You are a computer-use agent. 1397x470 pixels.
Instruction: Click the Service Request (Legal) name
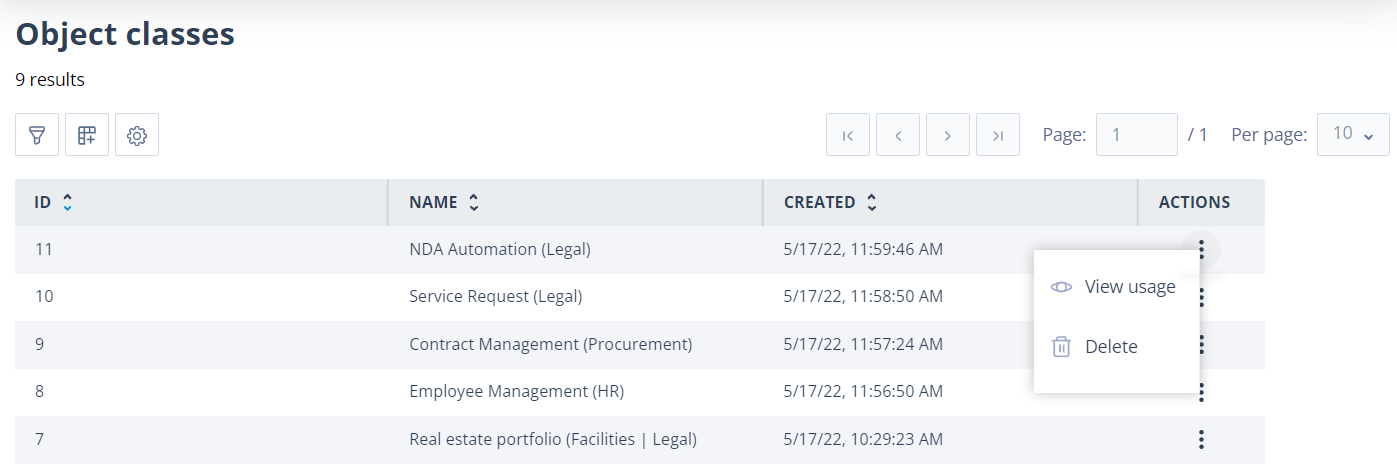(x=496, y=297)
